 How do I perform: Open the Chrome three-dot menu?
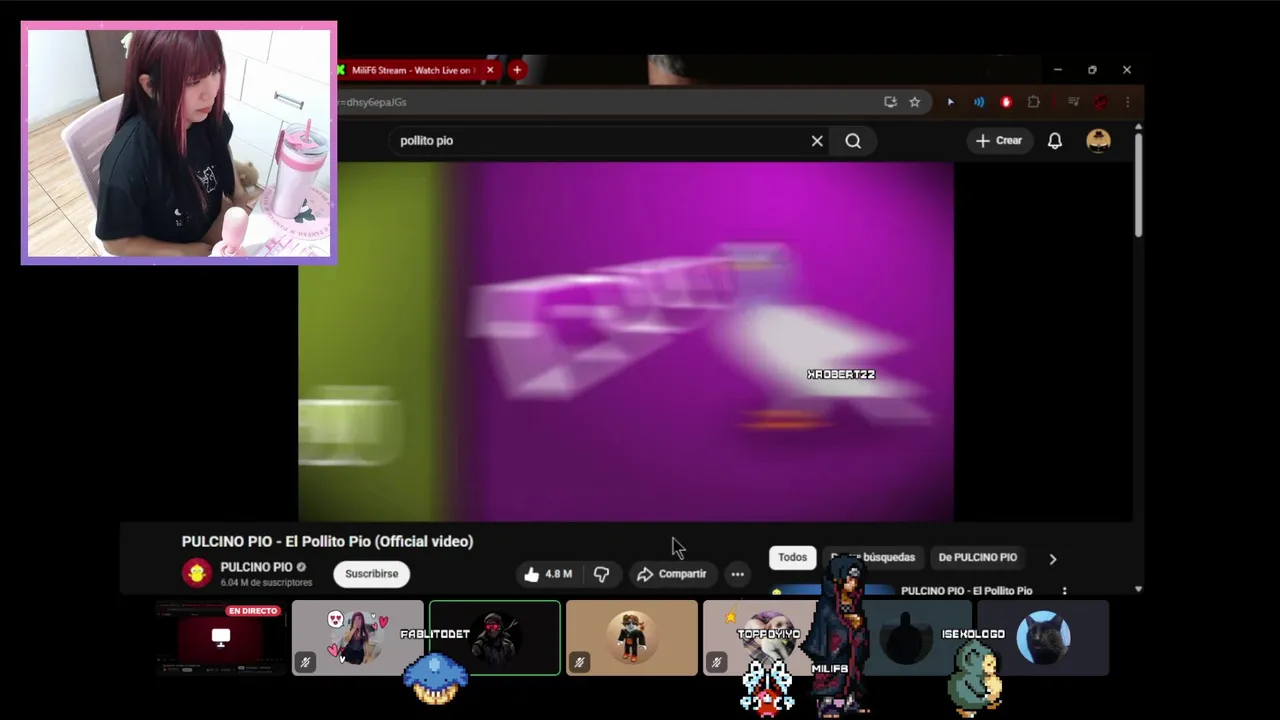pyautogui.click(x=1127, y=102)
